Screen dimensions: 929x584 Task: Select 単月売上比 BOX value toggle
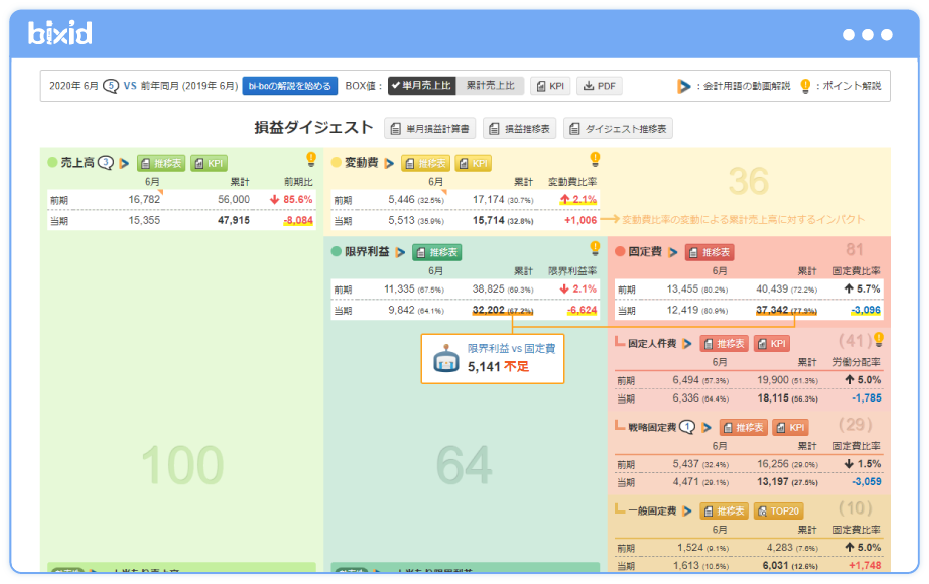421,86
